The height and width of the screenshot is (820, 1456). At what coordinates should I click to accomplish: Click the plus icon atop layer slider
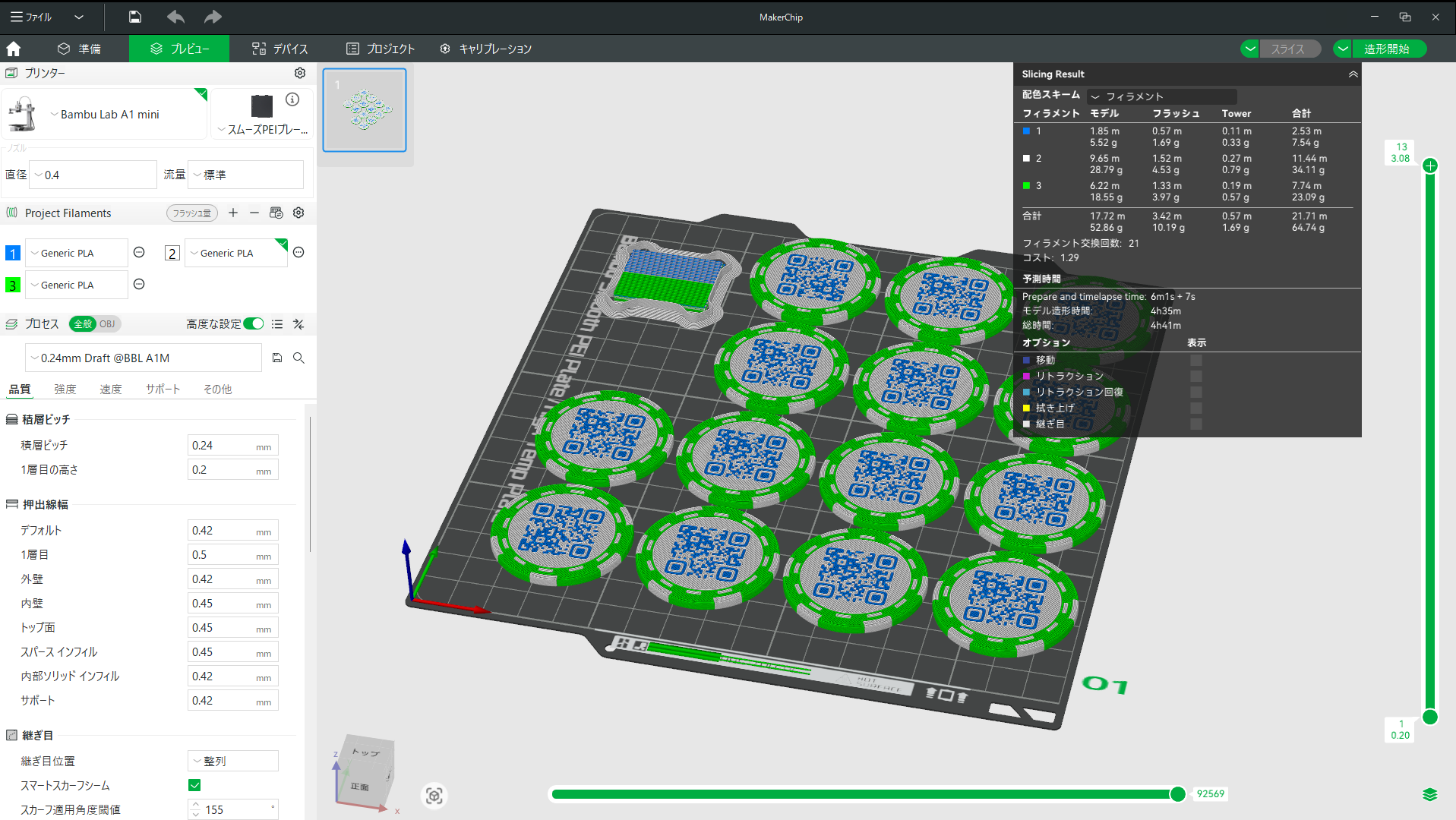tap(1430, 166)
